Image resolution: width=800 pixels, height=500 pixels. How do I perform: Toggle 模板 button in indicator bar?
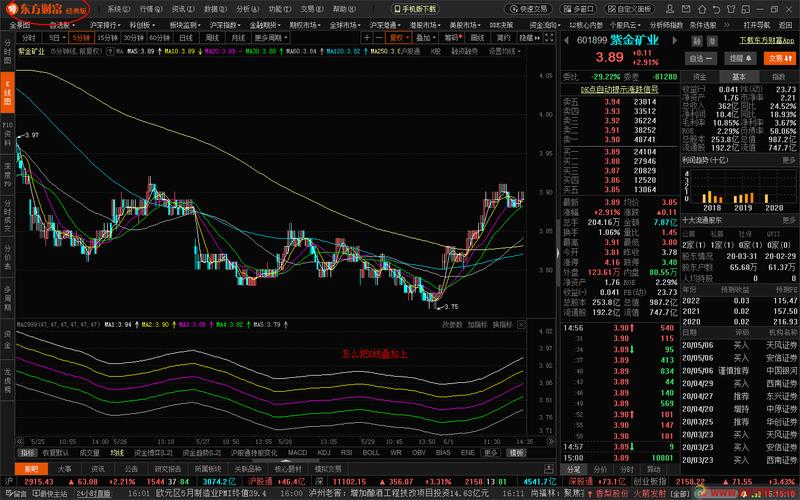516,453
